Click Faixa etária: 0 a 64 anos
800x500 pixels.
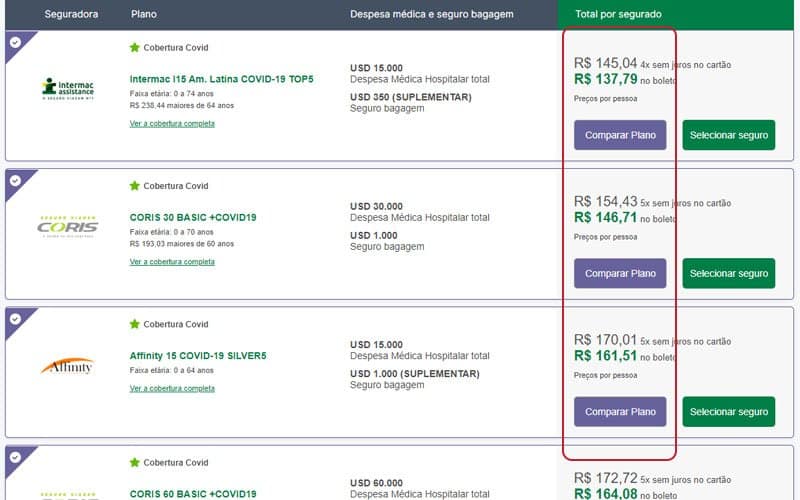tap(171, 370)
